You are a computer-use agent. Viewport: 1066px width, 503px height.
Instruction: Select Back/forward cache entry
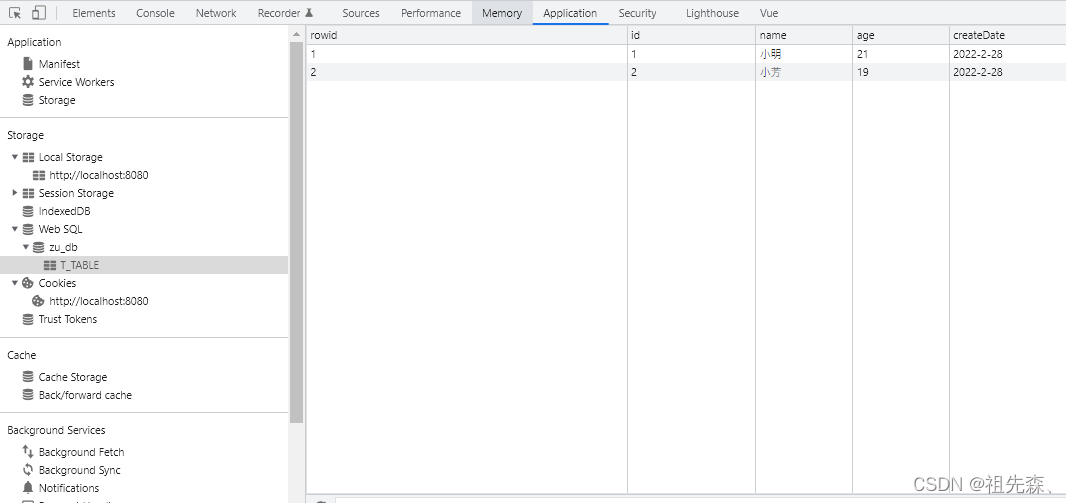pyautogui.click(x=85, y=395)
